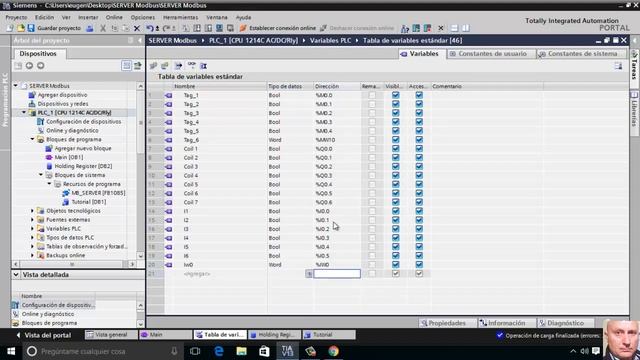Image resolution: width=640 pixels, height=360 pixels.
Task: Collapse the PLC_1 tree node
Action: (x=24, y=112)
